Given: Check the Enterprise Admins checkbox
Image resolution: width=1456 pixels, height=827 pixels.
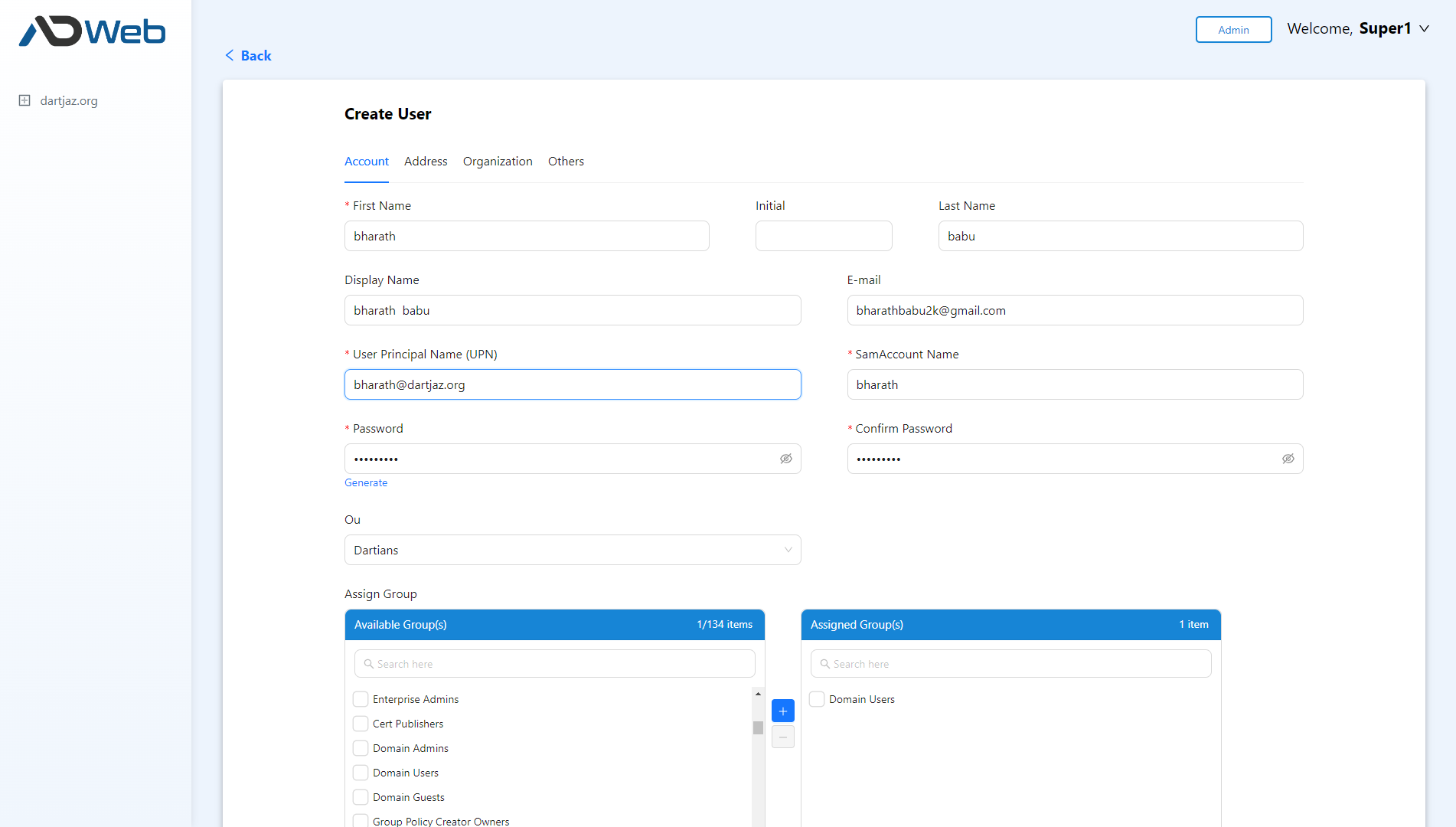Looking at the screenshot, I should coord(361,699).
